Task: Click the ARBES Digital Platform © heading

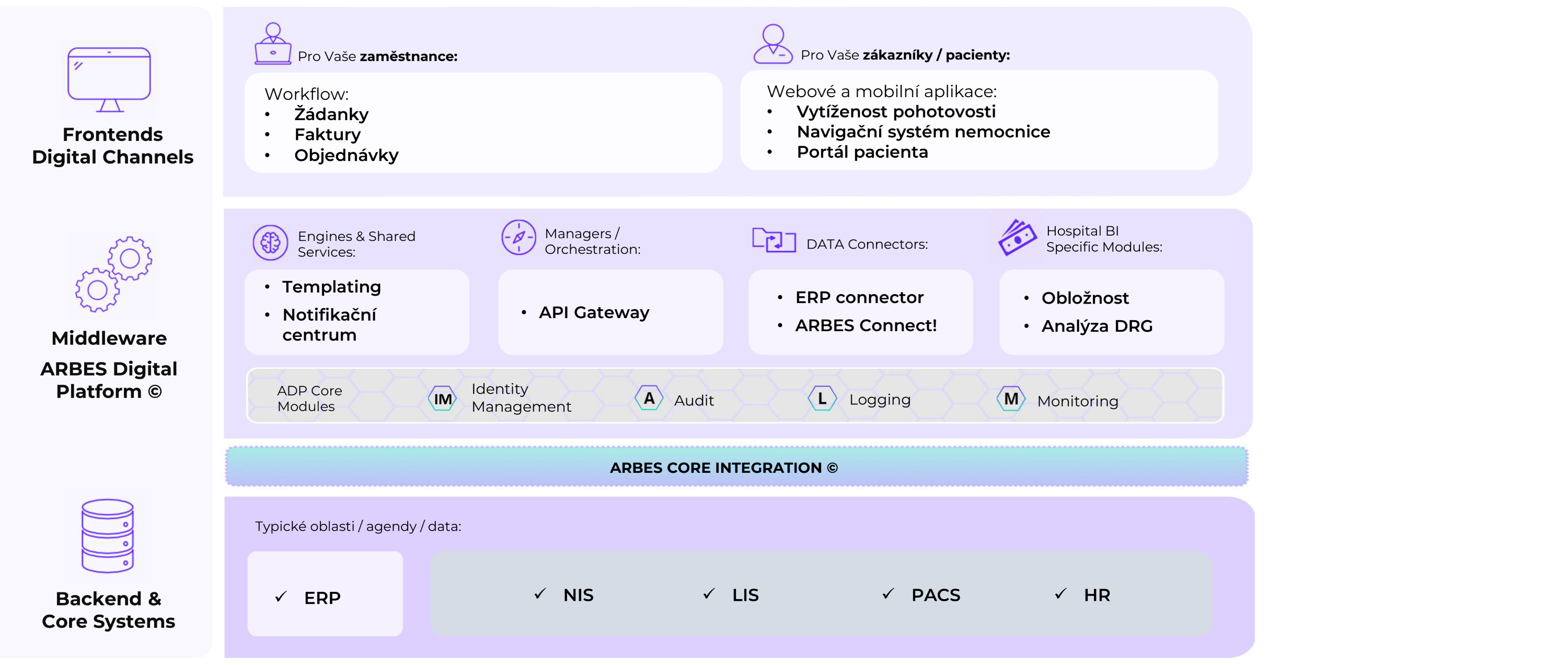Action: pos(109,380)
